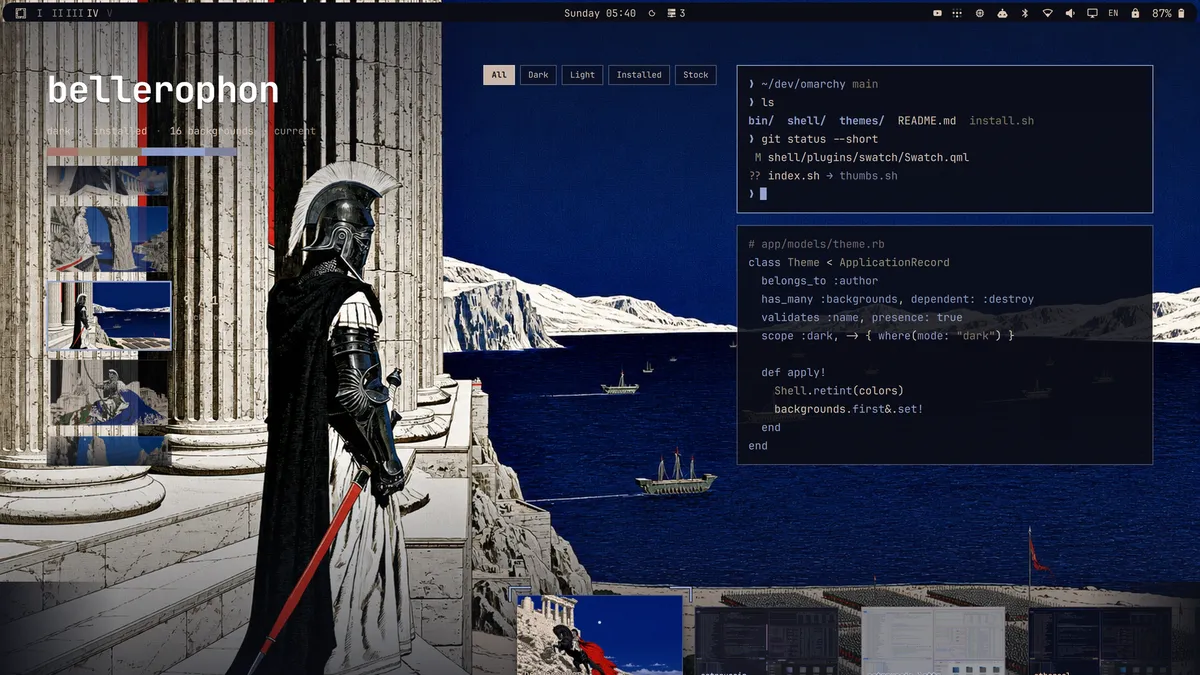Click the Sunday 05:40 clock
The image size is (1200, 675).
pyautogui.click(x=600, y=13)
